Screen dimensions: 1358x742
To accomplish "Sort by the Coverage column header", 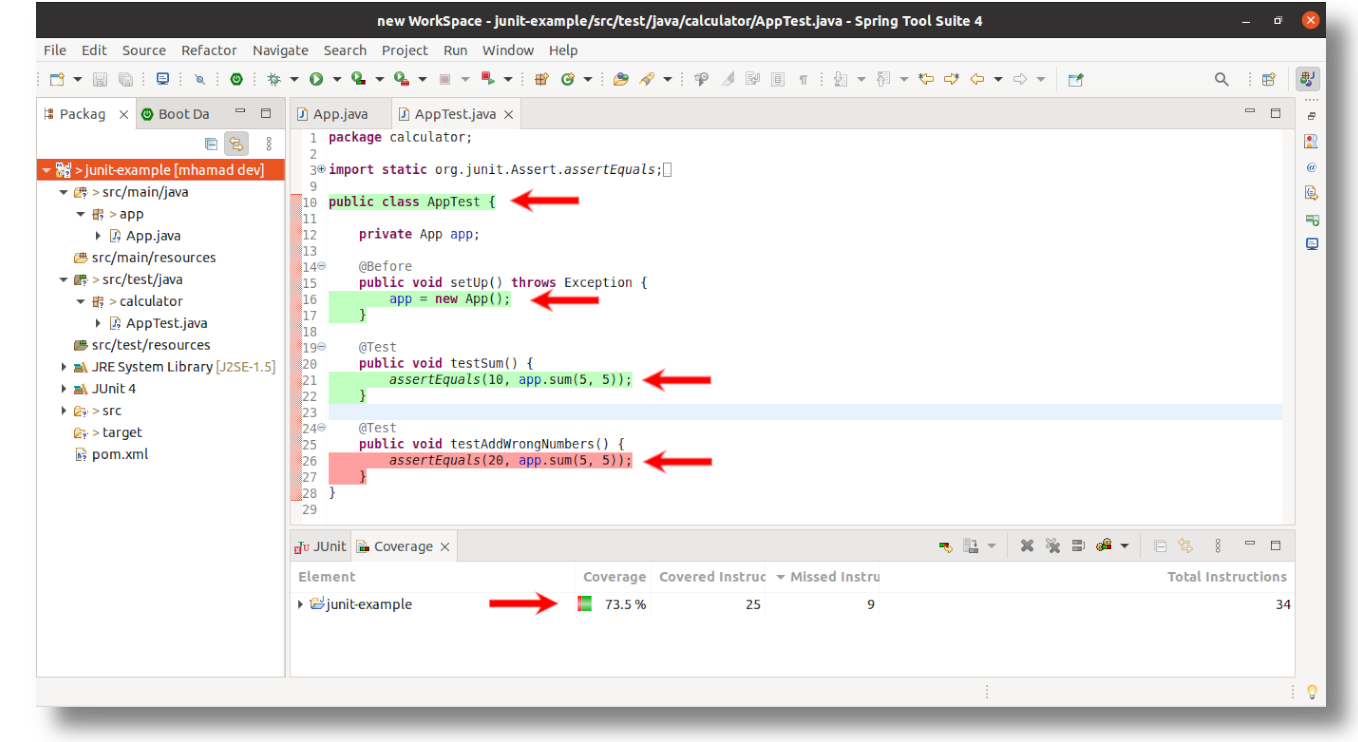I will pos(614,577).
